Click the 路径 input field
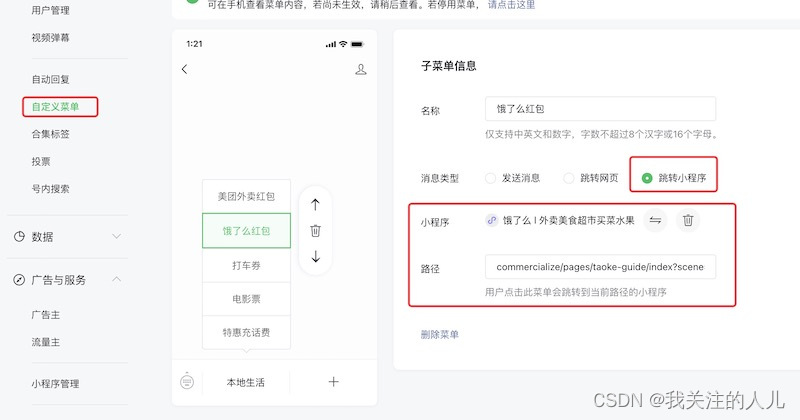 click(601, 267)
